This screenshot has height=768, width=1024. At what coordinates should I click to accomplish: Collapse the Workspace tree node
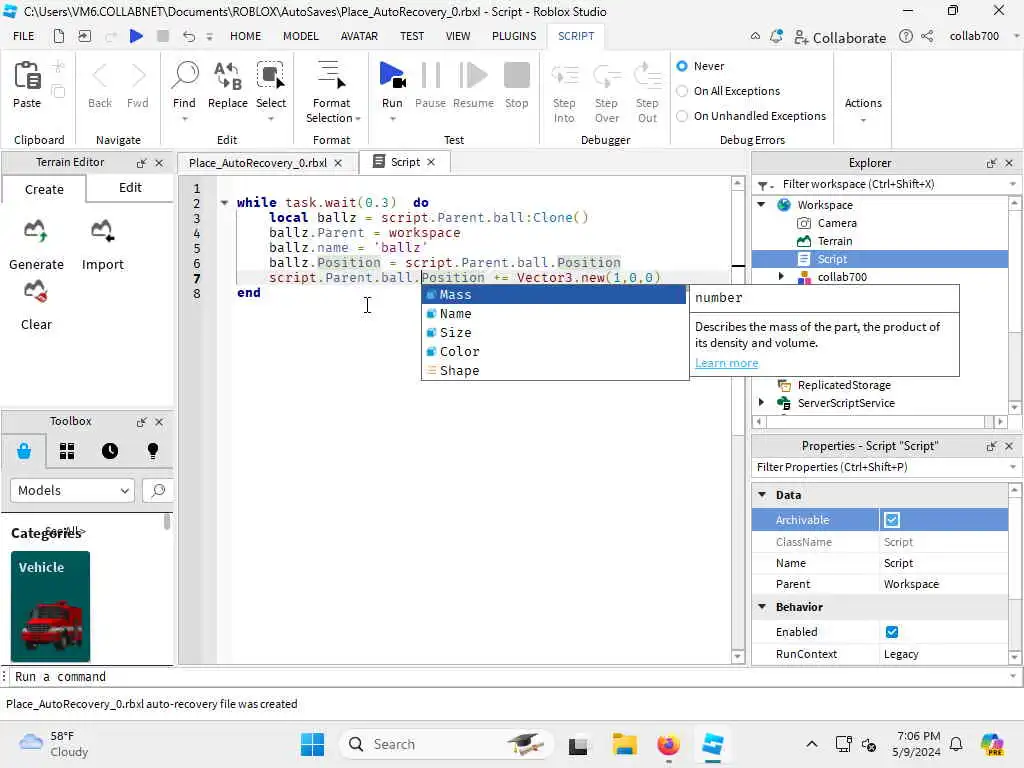[761, 204]
